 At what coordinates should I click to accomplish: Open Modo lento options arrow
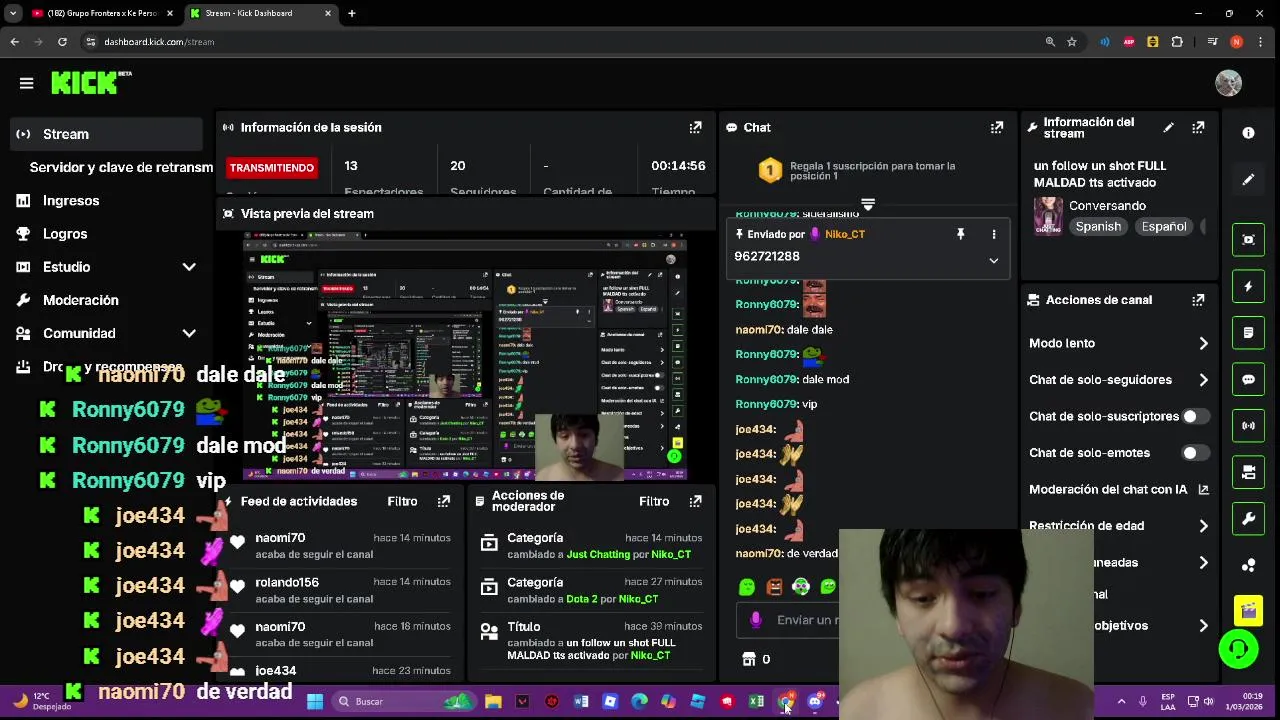(x=1203, y=343)
